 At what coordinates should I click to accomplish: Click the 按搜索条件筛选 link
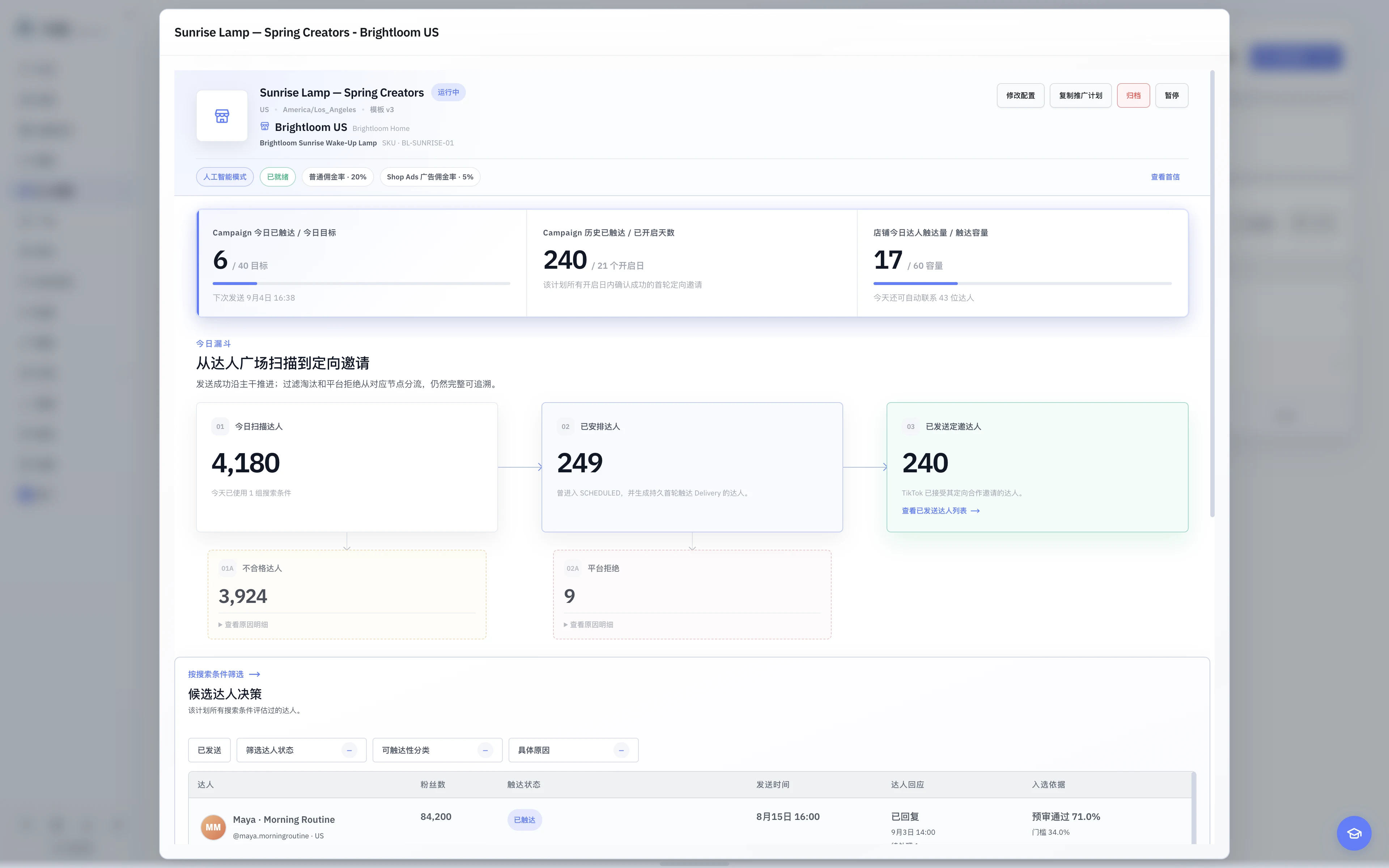click(x=224, y=674)
